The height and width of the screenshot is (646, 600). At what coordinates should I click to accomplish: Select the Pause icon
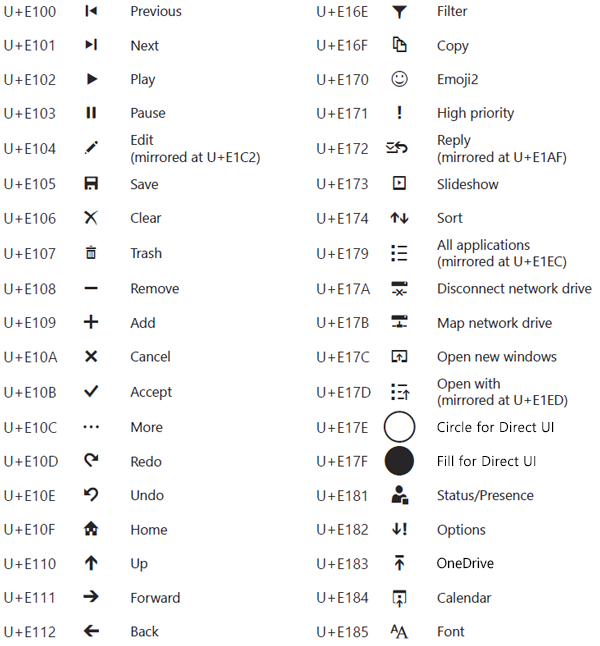tap(91, 113)
